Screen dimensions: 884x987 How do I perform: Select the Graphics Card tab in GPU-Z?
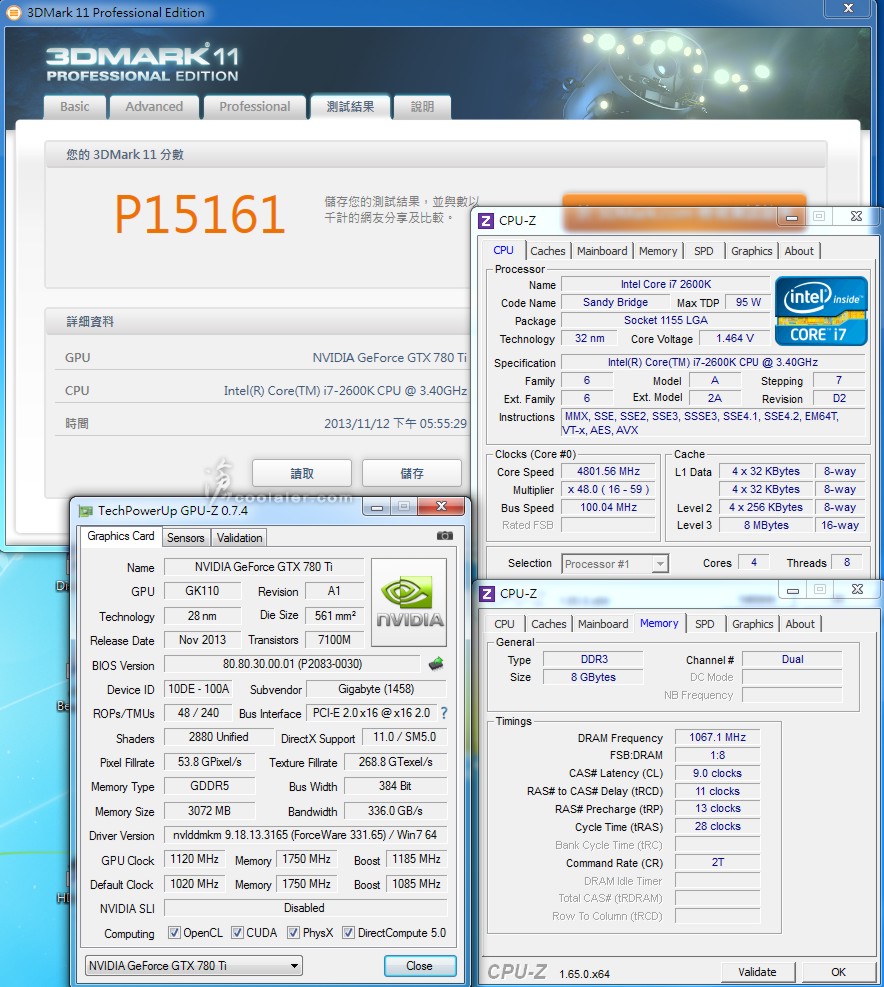pos(120,536)
